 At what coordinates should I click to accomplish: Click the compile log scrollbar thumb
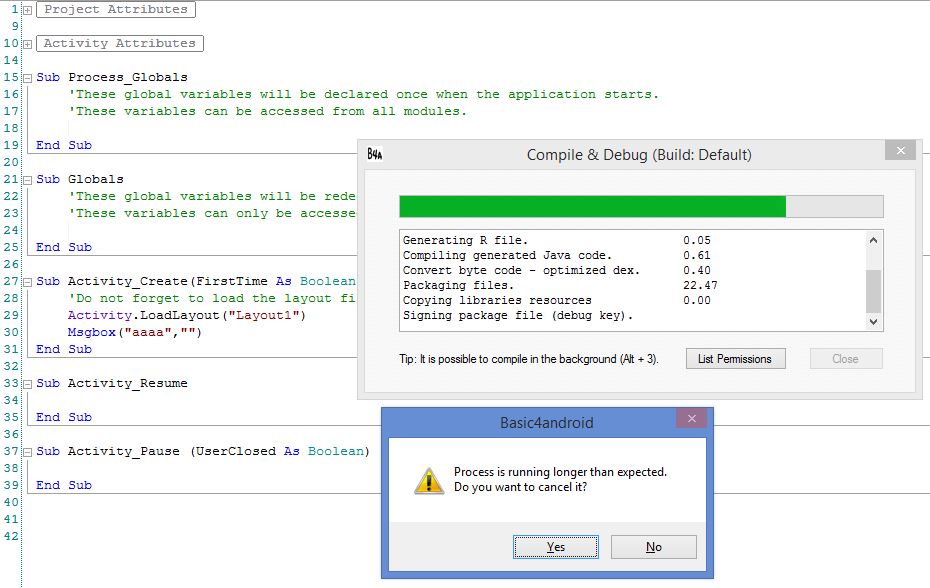coord(873,291)
